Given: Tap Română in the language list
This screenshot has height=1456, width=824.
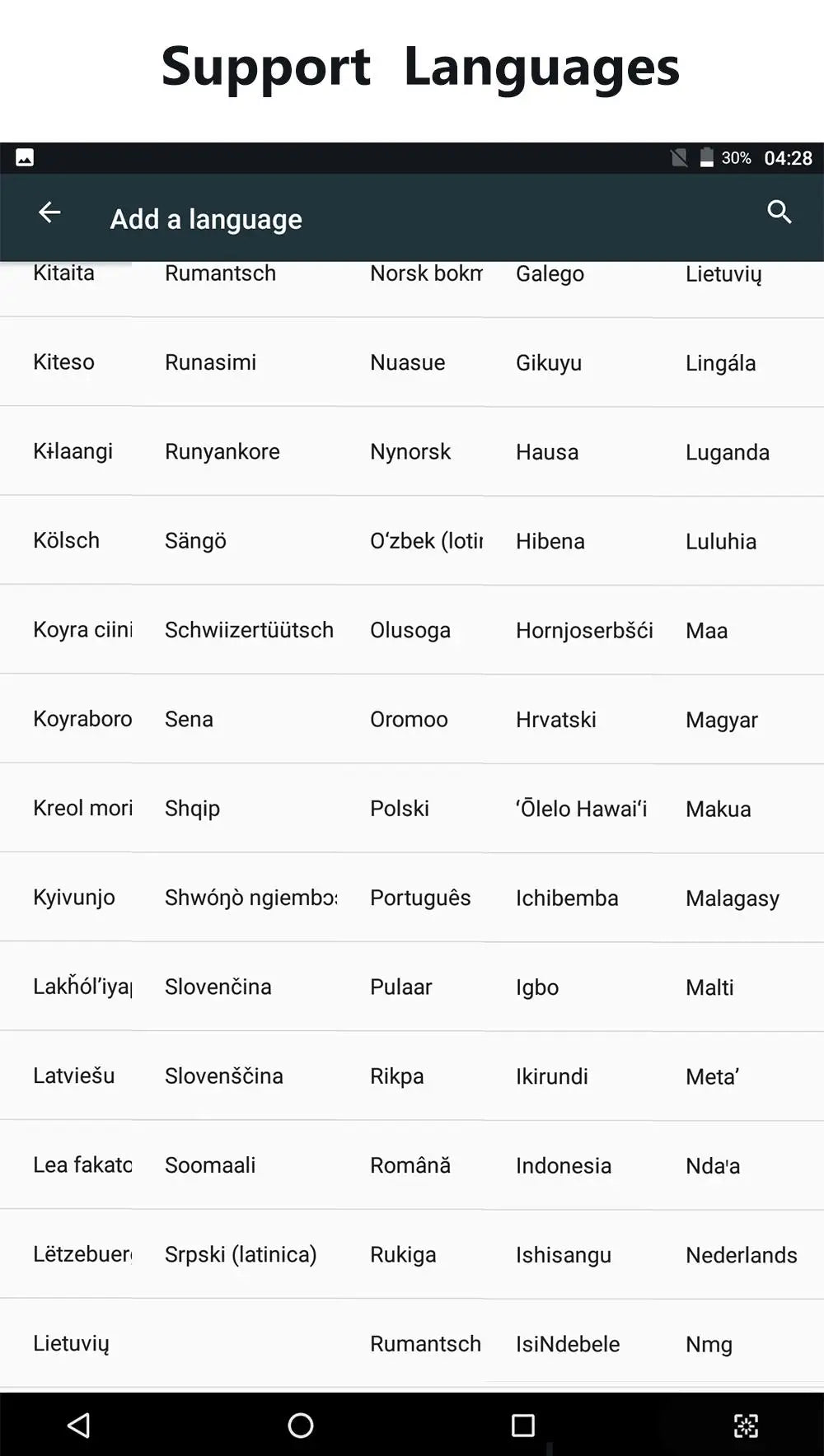Looking at the screenshot, I should [x=410, y=1165].
